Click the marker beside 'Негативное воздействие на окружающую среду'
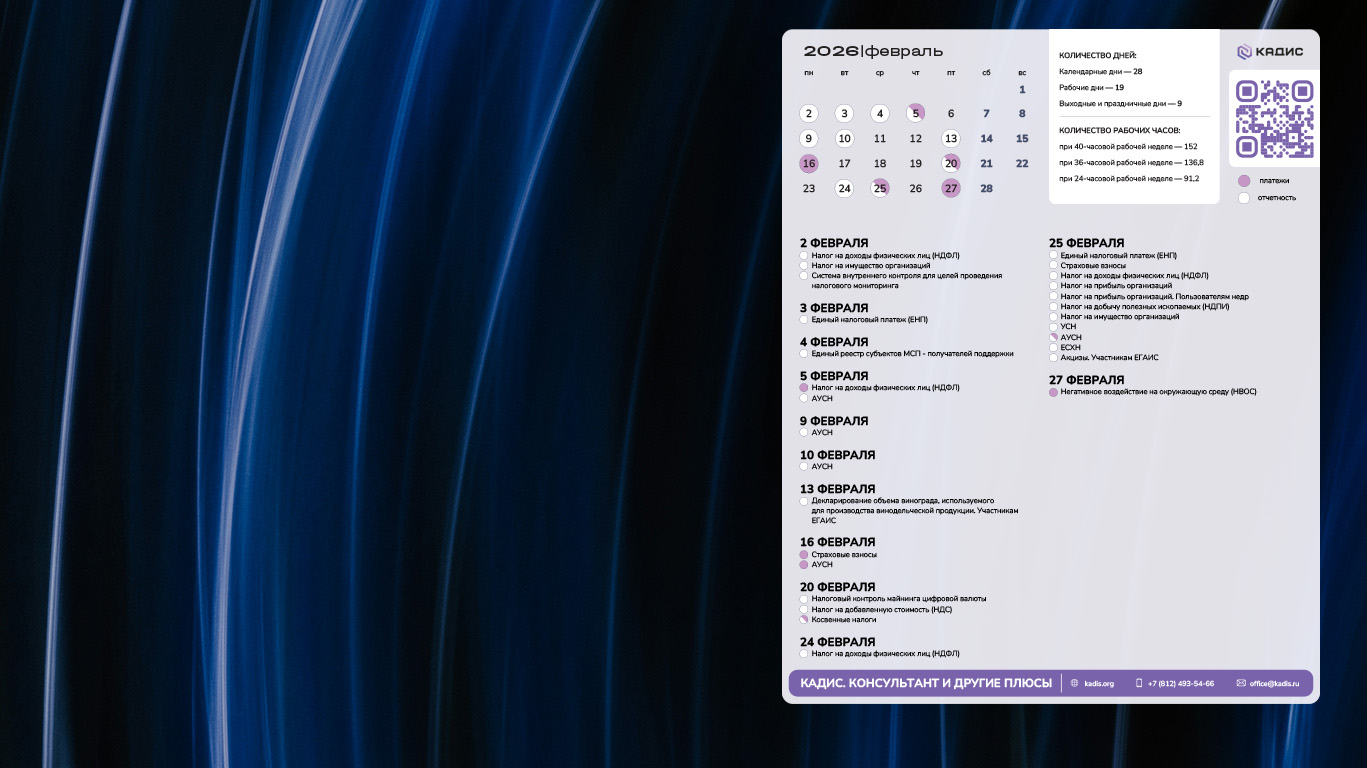This screenshot has width=1367, height=768. (1053, 393)
